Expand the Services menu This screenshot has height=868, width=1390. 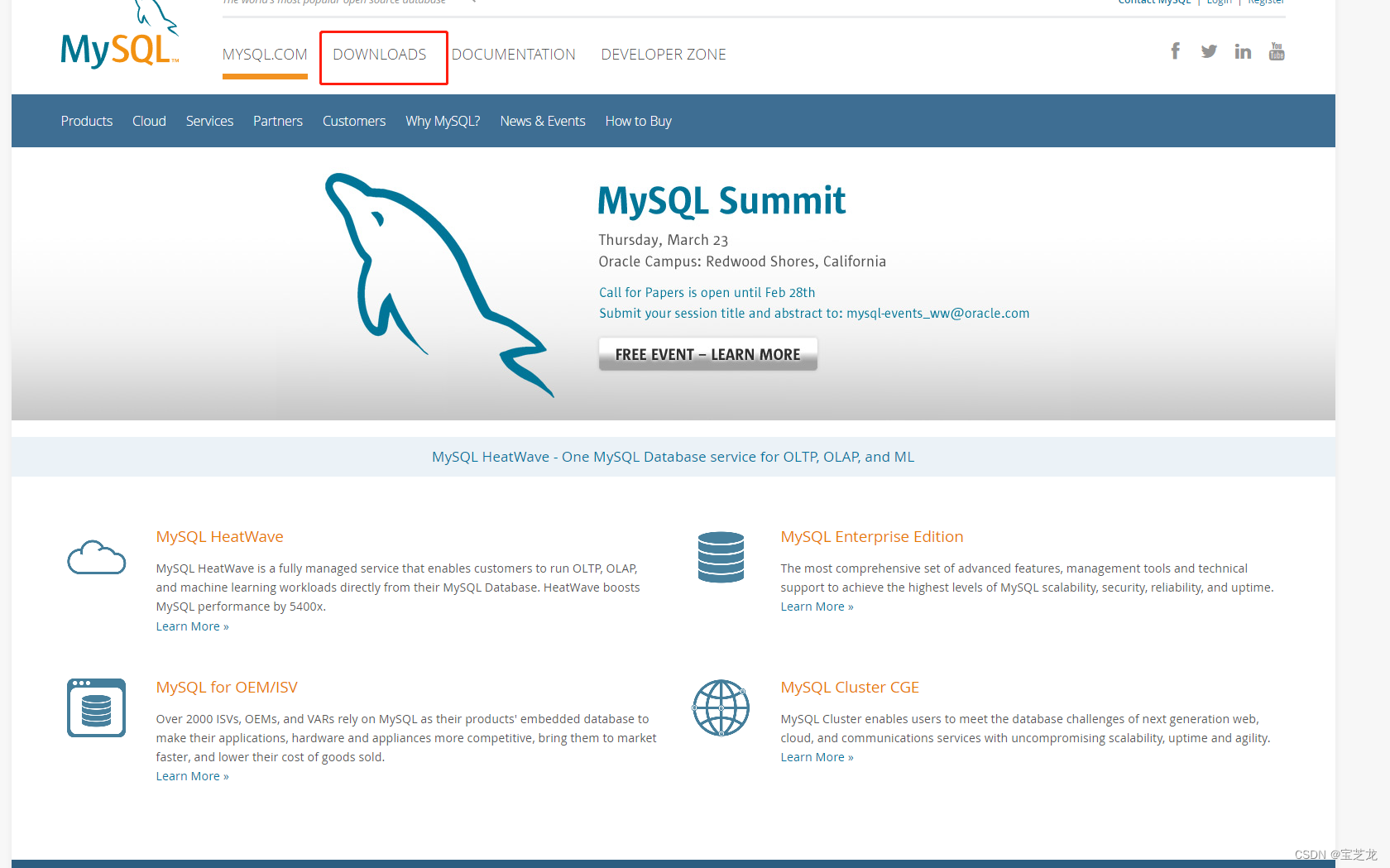[x=209, y=121]
